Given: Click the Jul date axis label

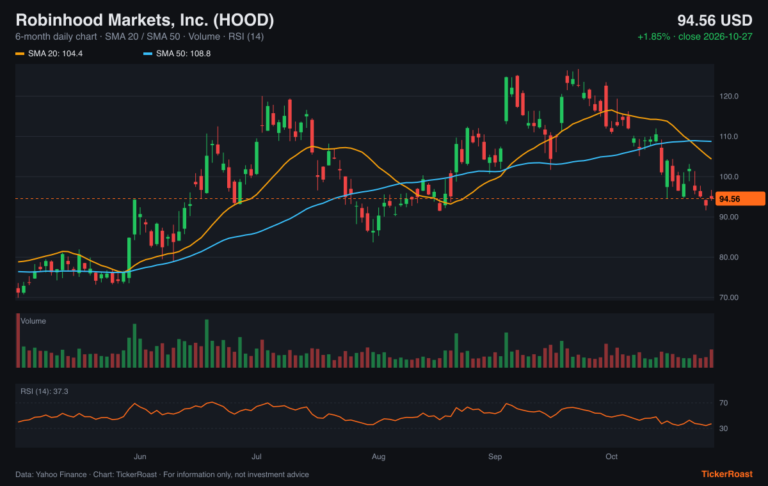Looking at the screenshot, I should [256, 456].
